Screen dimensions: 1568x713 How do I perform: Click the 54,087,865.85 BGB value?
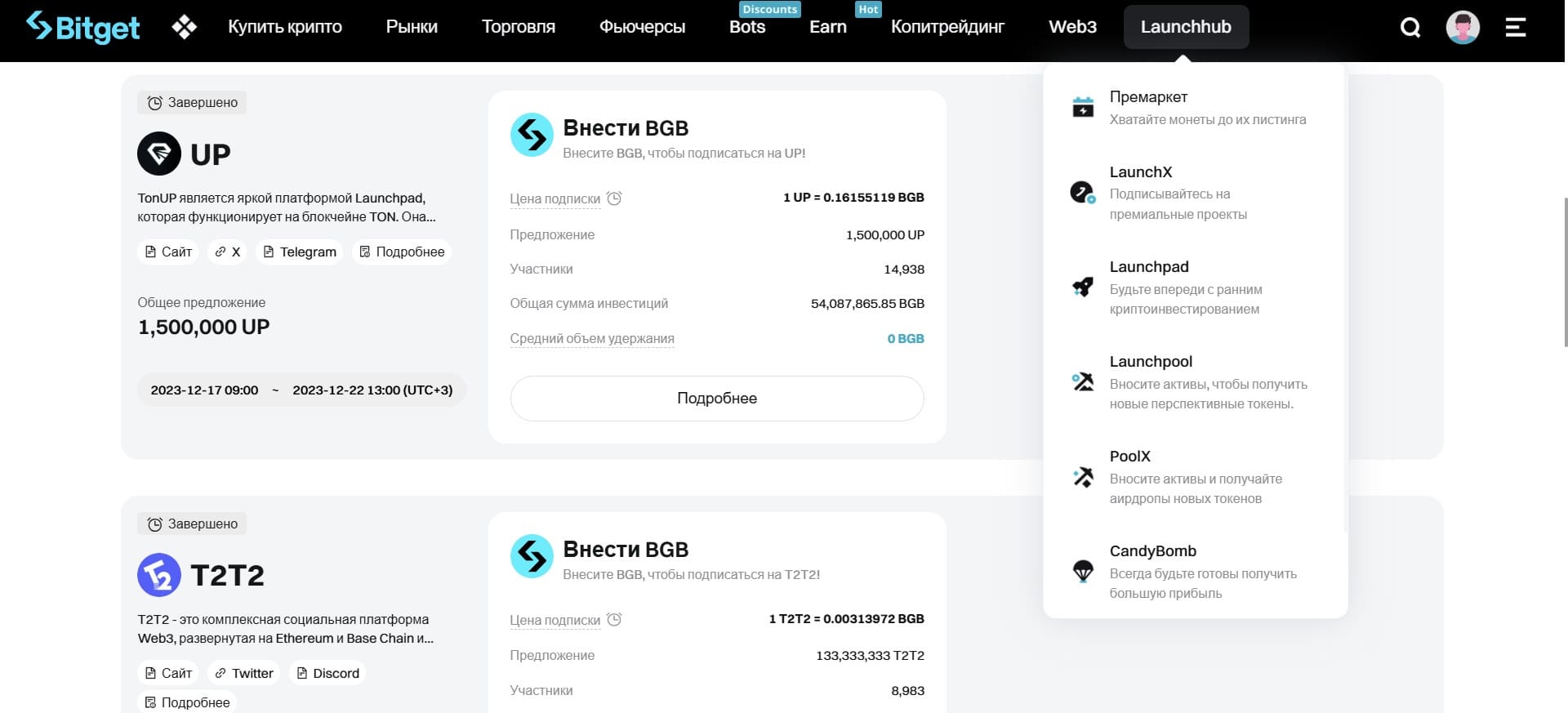(x=867, y=303)
